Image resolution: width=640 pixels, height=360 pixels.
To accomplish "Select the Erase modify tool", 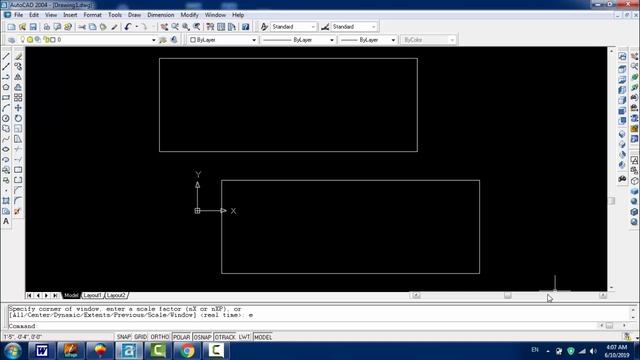I will [18, 56].
